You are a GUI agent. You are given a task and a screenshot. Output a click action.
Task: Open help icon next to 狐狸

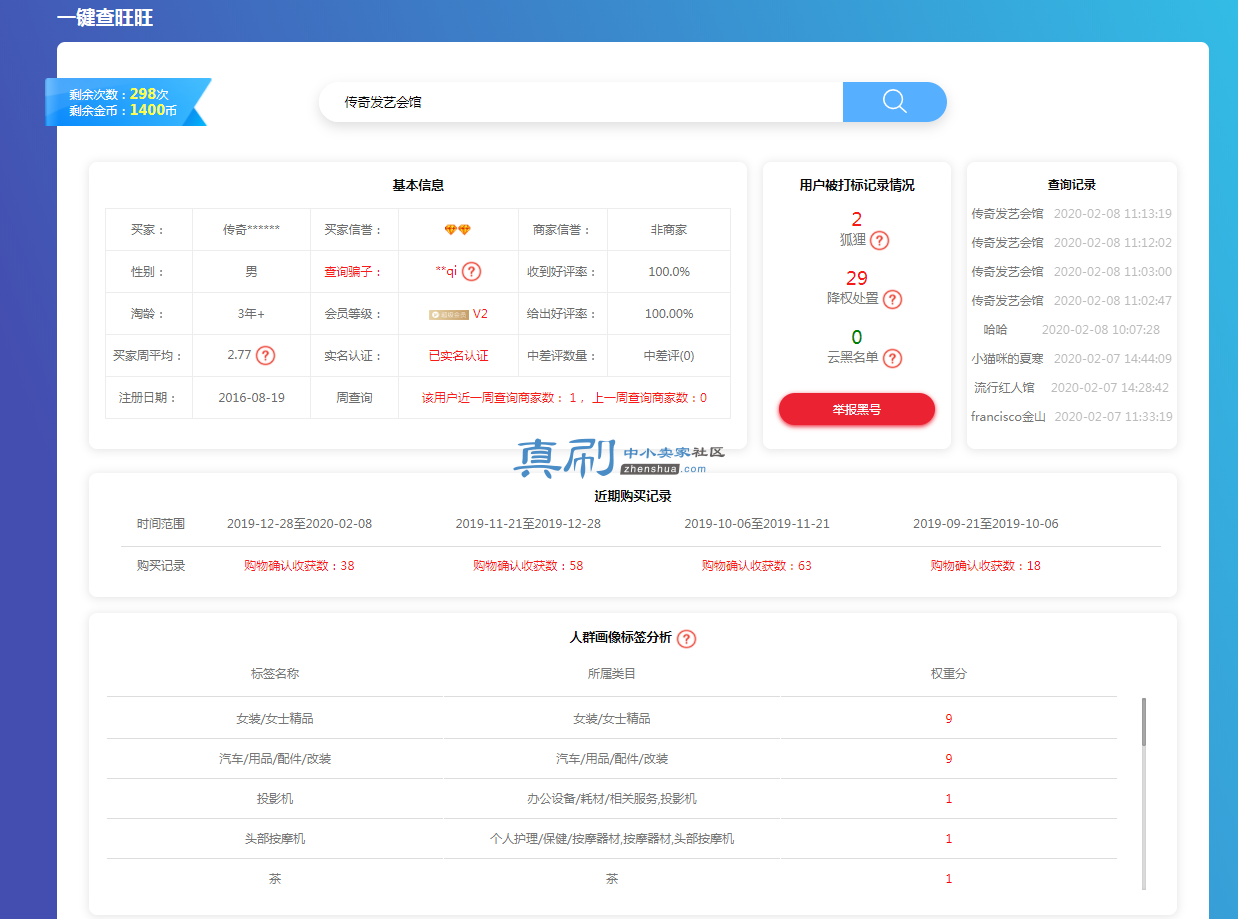pyautogui.click(x=879, y=240)
